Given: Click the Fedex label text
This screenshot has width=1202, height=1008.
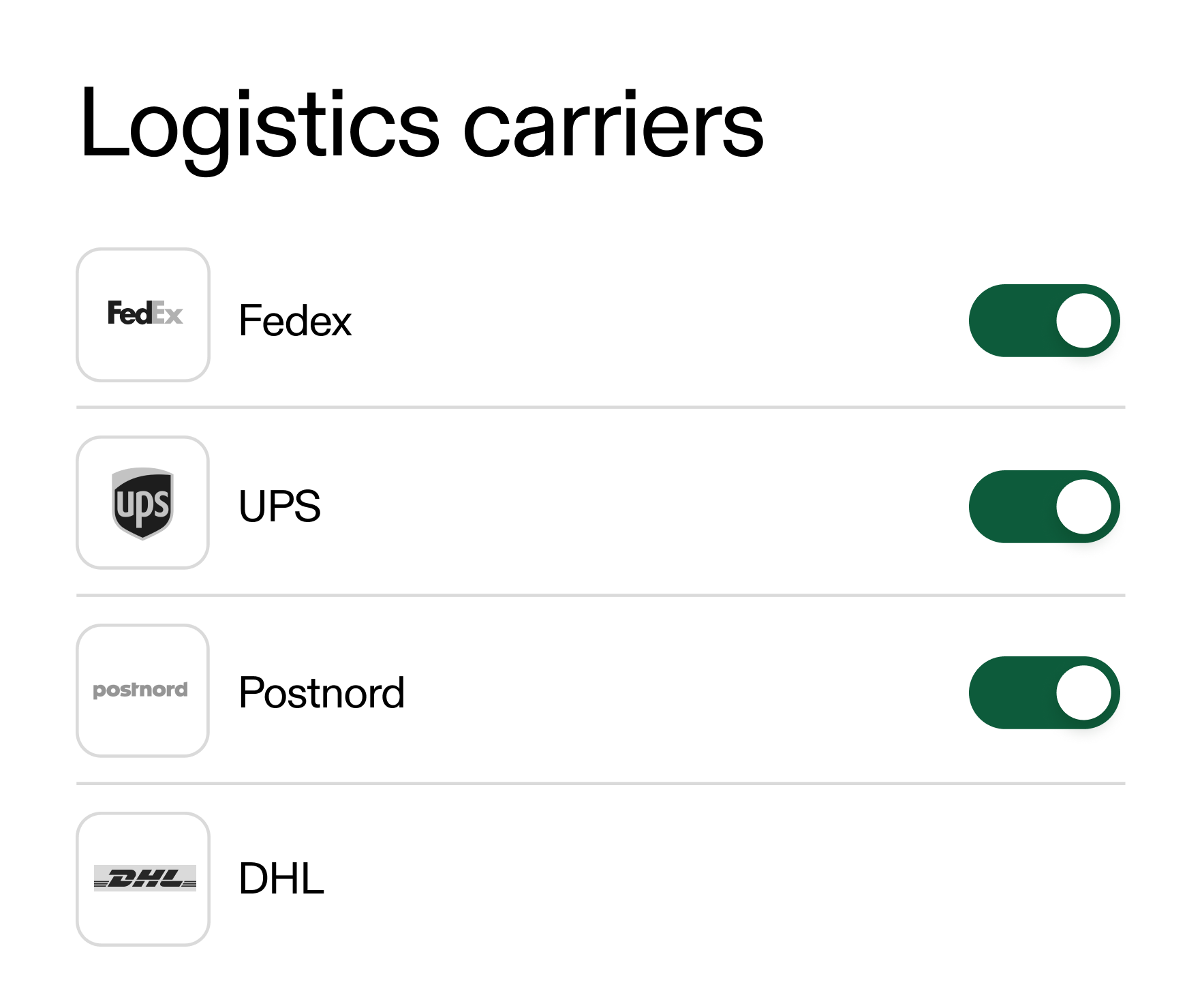Looking at the screenshot, I should click(294, 320).
